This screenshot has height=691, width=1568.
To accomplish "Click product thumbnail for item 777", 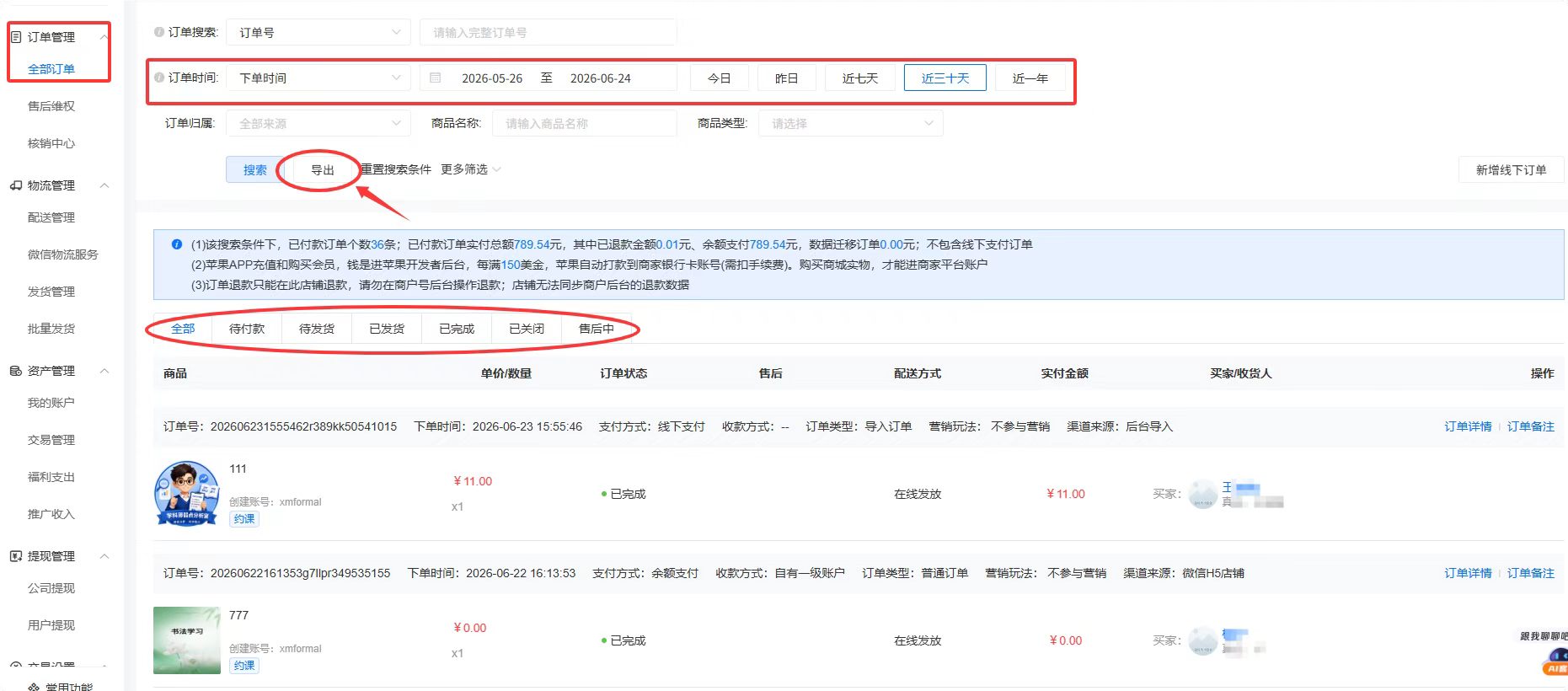I will [187, 640].
